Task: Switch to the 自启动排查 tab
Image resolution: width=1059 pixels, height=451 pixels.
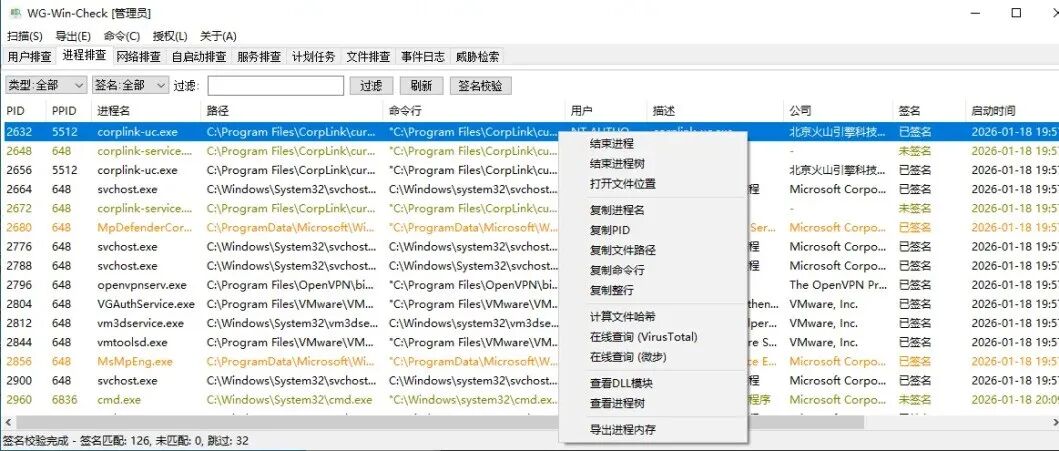Action: pos(199,57)
